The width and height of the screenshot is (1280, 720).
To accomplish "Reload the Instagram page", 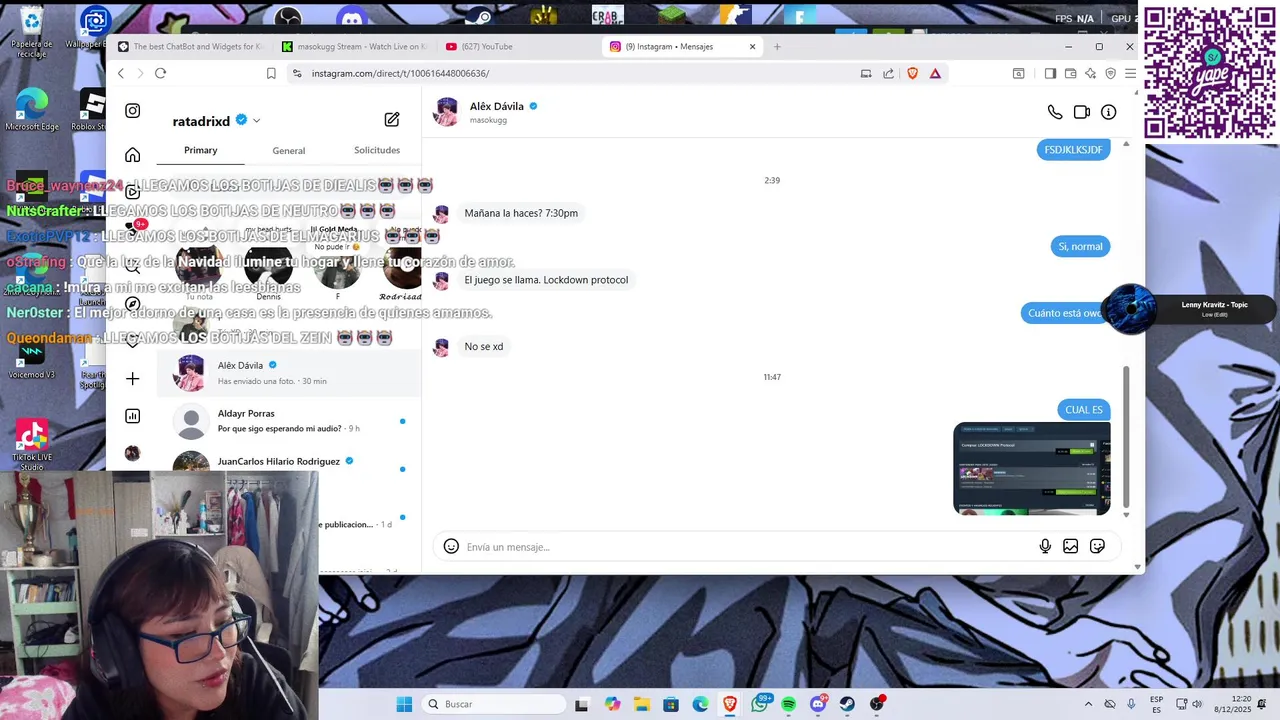I will point(160,73).
